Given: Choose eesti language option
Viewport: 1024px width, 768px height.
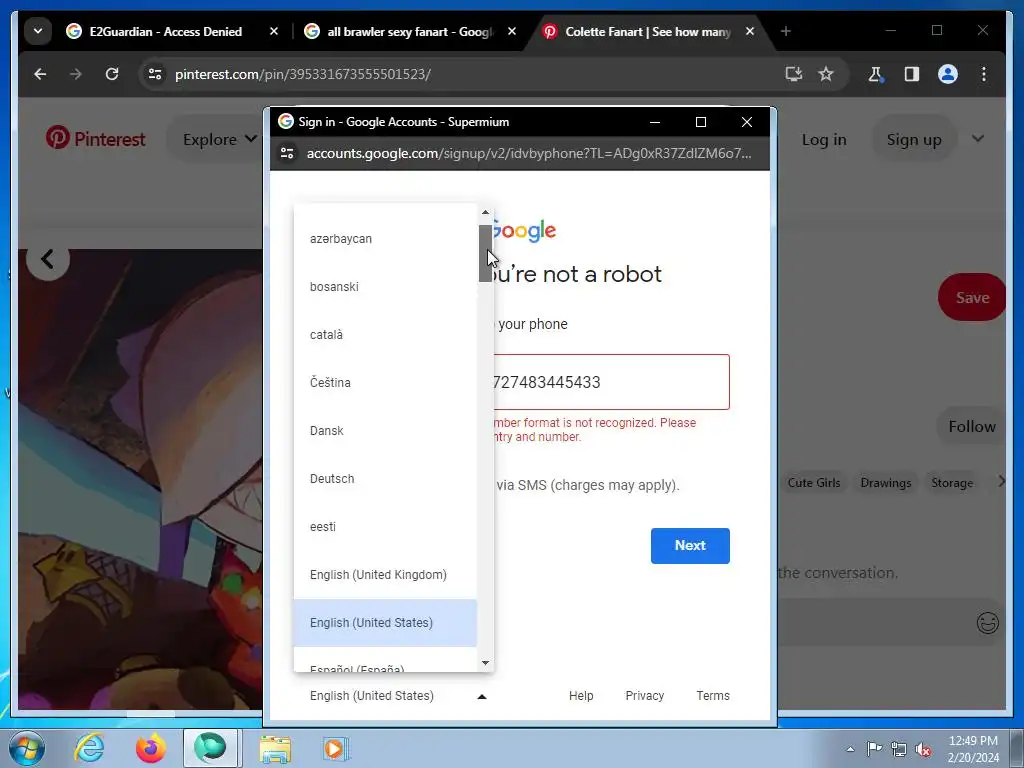Looking at the screenshot, I should 385,527.
